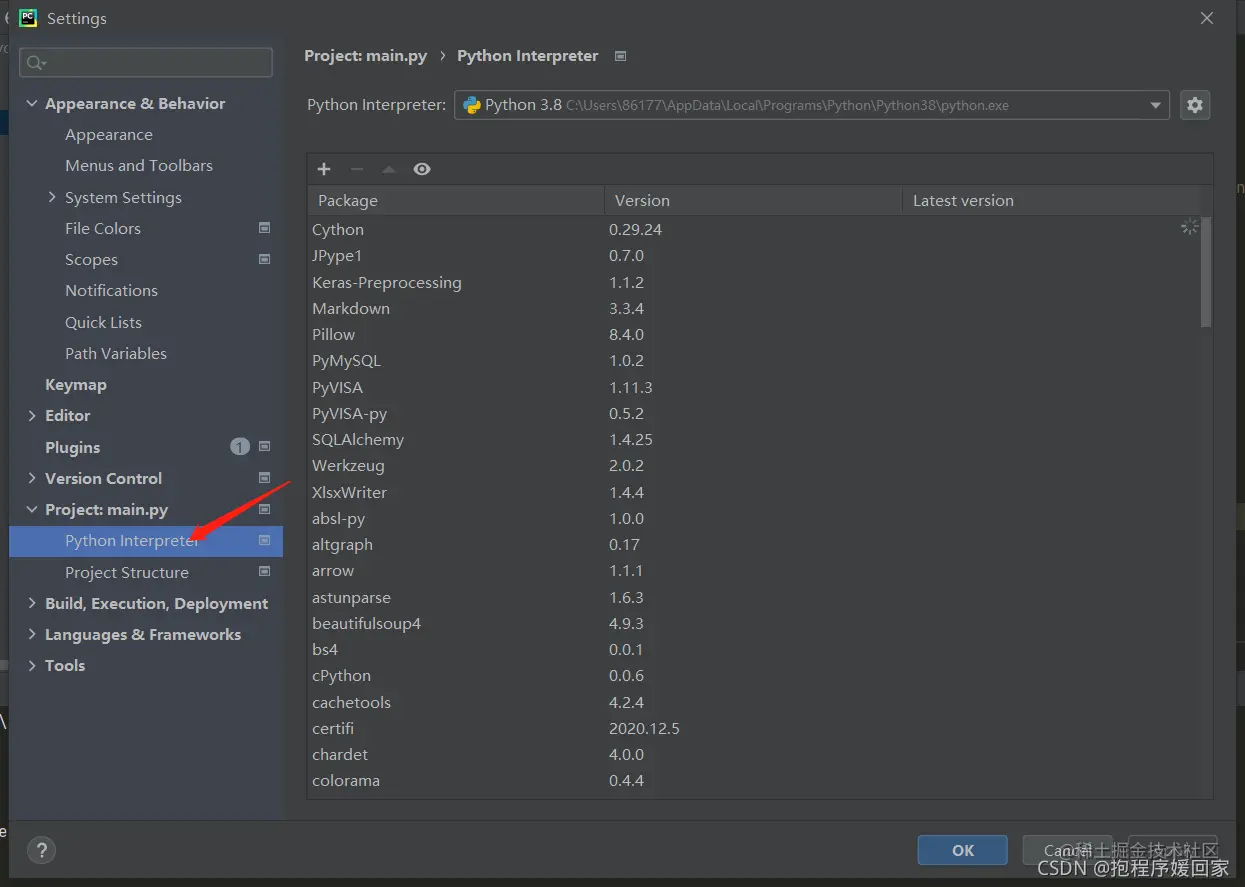
Task: Click the icon beside Plugins update badge
Action: coord(264,447)
